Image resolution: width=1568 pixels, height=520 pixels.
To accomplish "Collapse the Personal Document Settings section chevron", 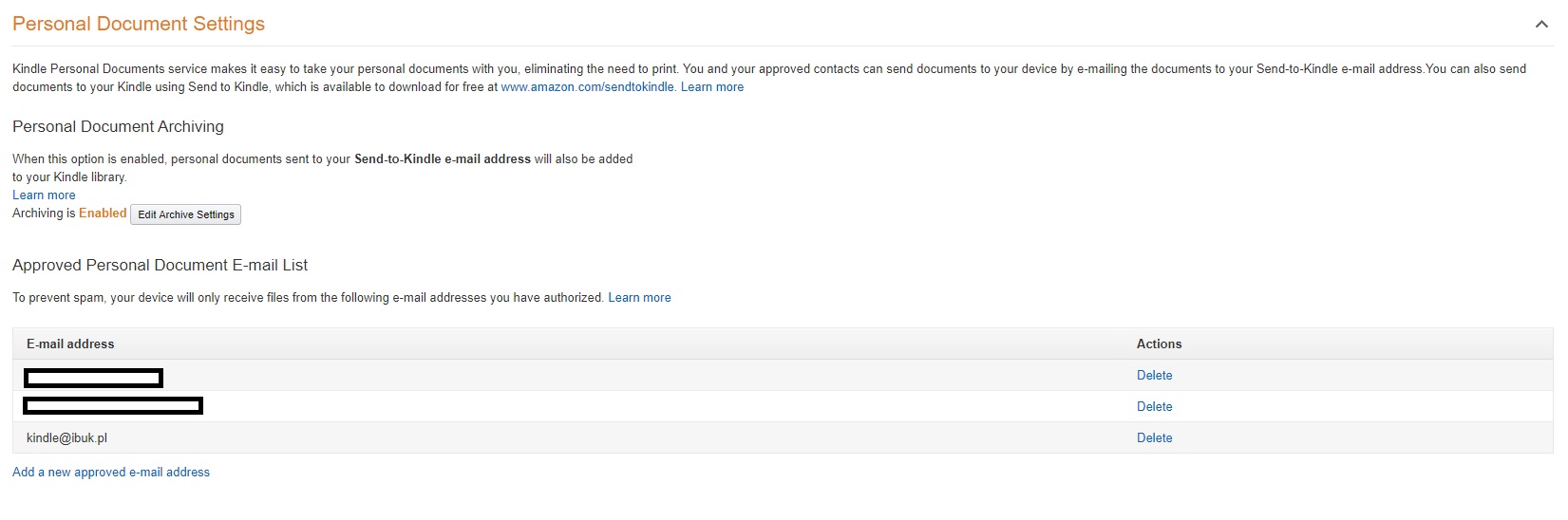I will point(1540,25).
